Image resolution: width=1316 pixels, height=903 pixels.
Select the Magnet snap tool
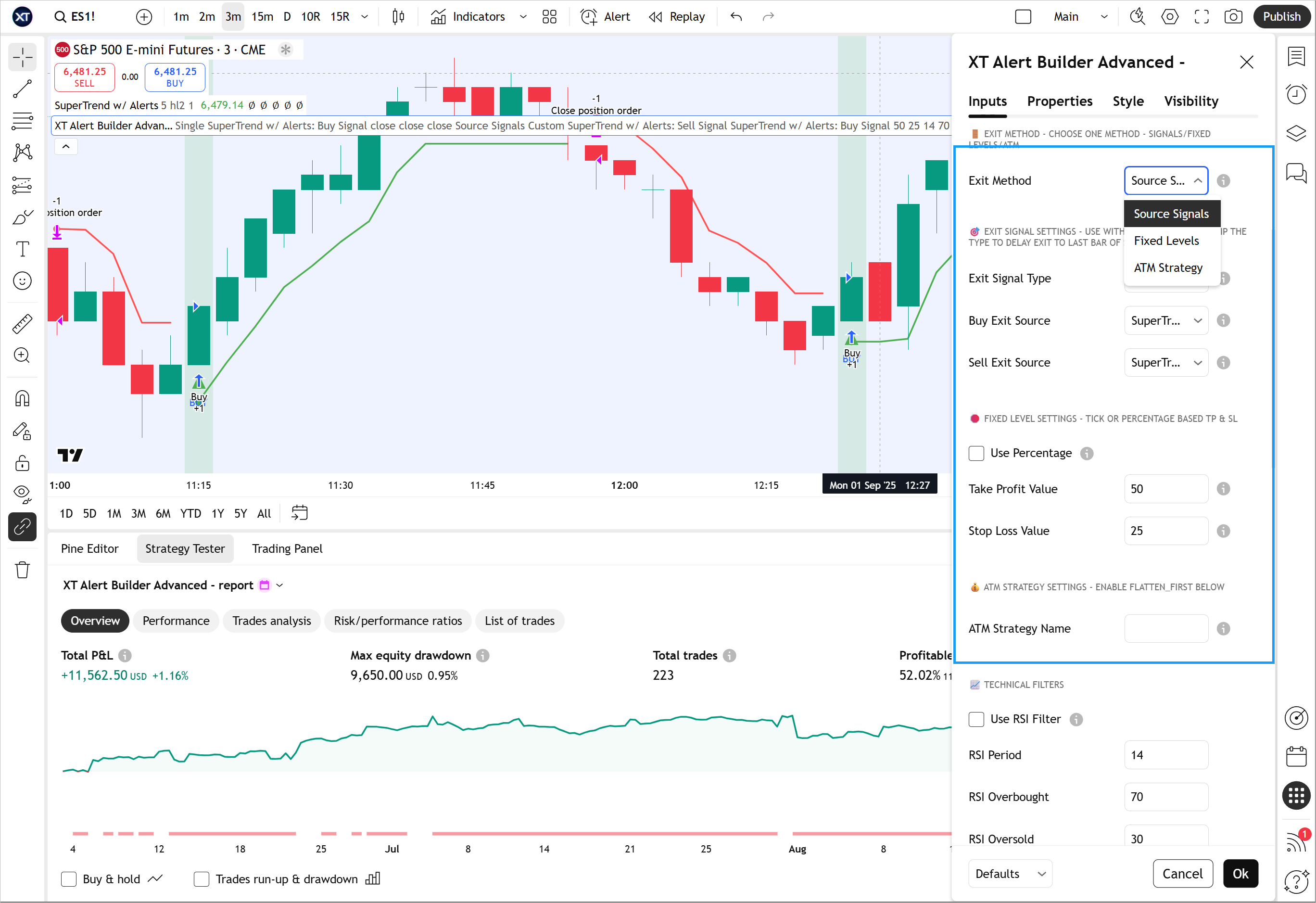22,398
